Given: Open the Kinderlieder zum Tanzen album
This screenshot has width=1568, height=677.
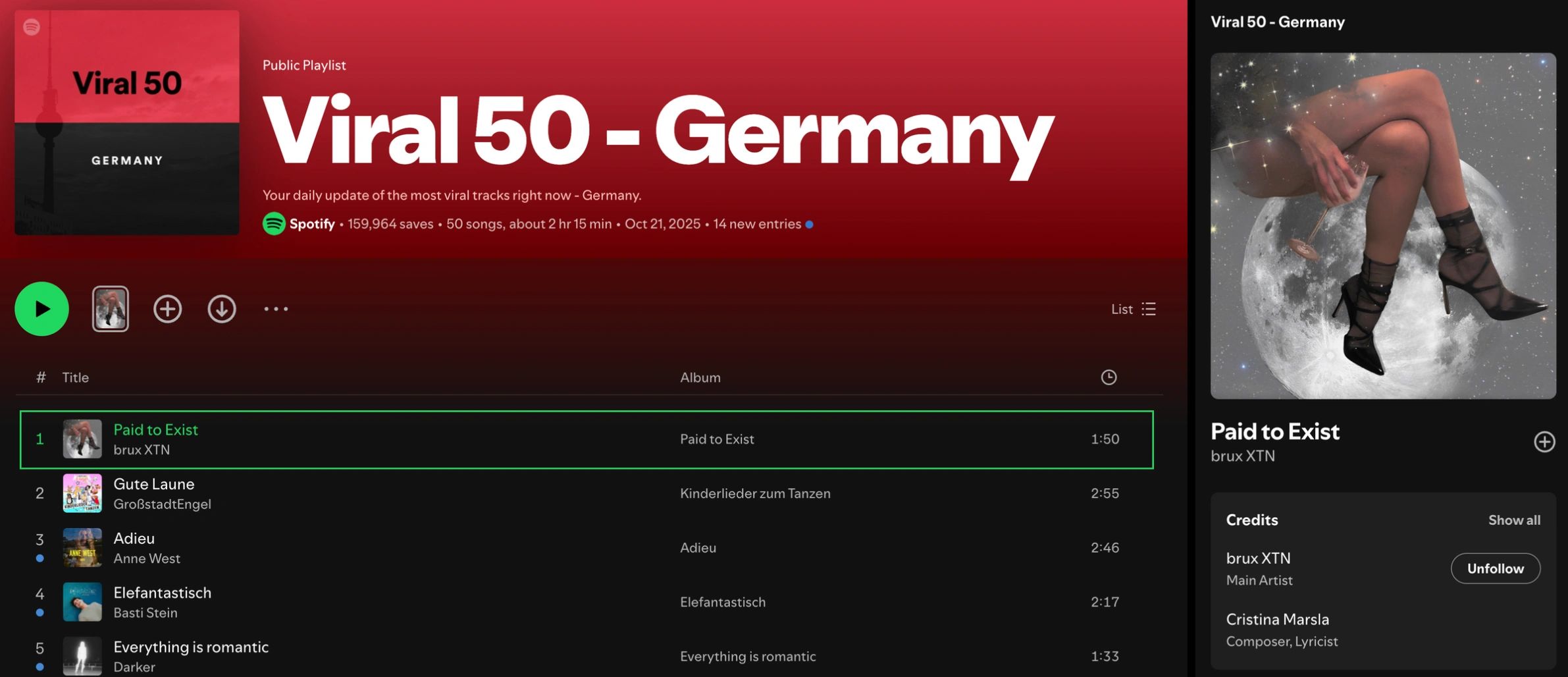Looking at the screenshot, I should click(x=755, y=493).
